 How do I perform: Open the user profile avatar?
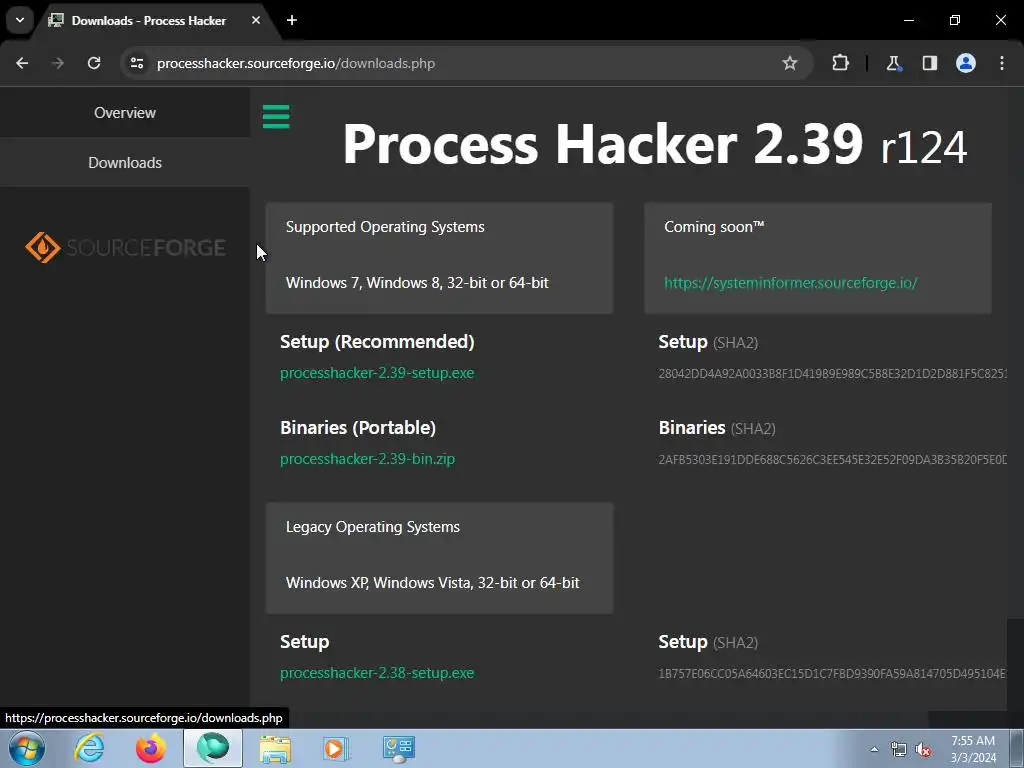tap(966, 63)
